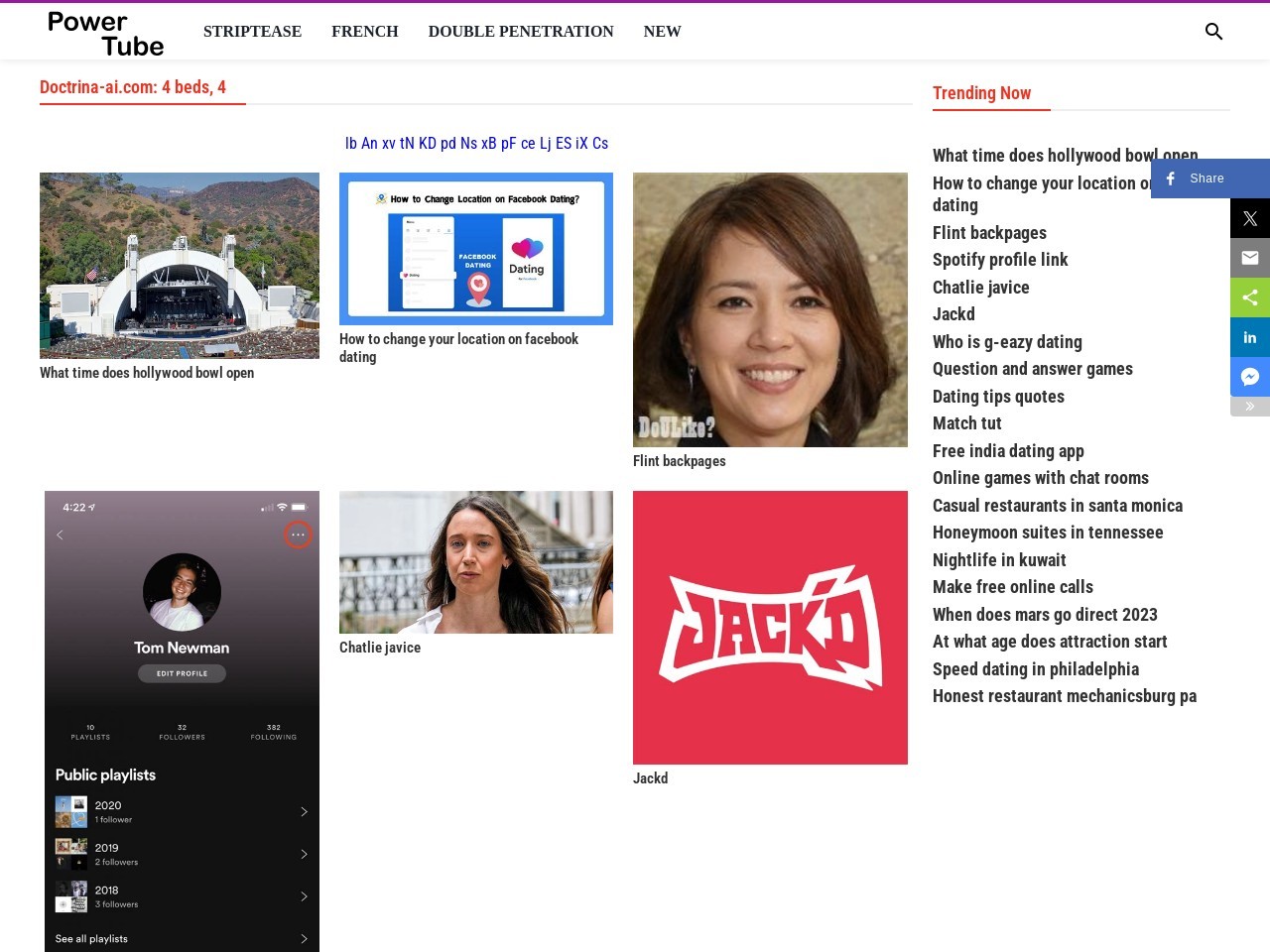Follow the 'tN' short link
This screenshot has height=952, width=1270.
coord(407,143)
